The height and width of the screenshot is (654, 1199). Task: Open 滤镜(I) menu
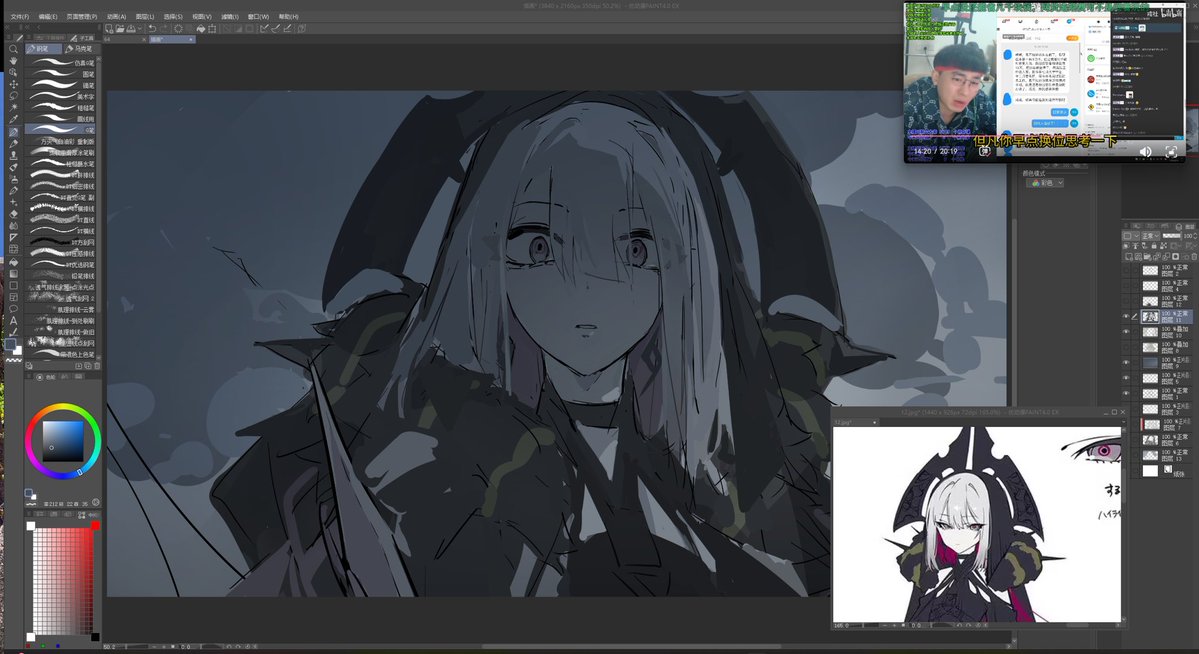[229, 16]
